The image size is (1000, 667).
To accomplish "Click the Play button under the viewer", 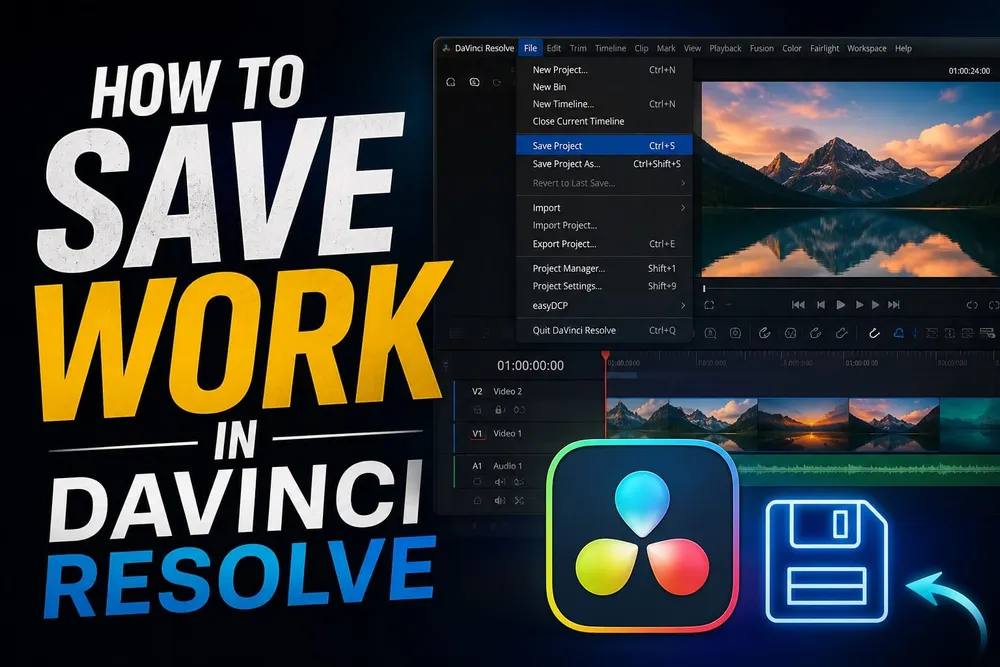I will [x=841, y=305].
